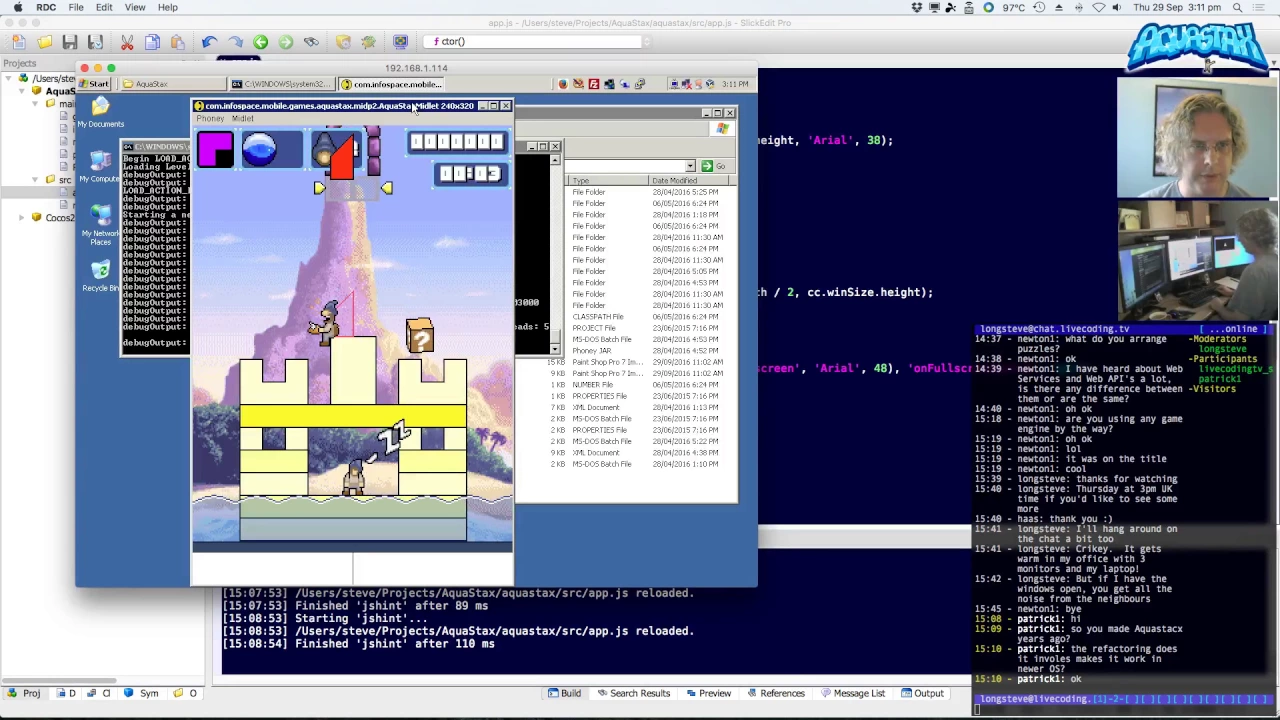Click the Open folder toolbar icon
The height and width of the screenshot is (720, 1280).
tap(45, 42)
